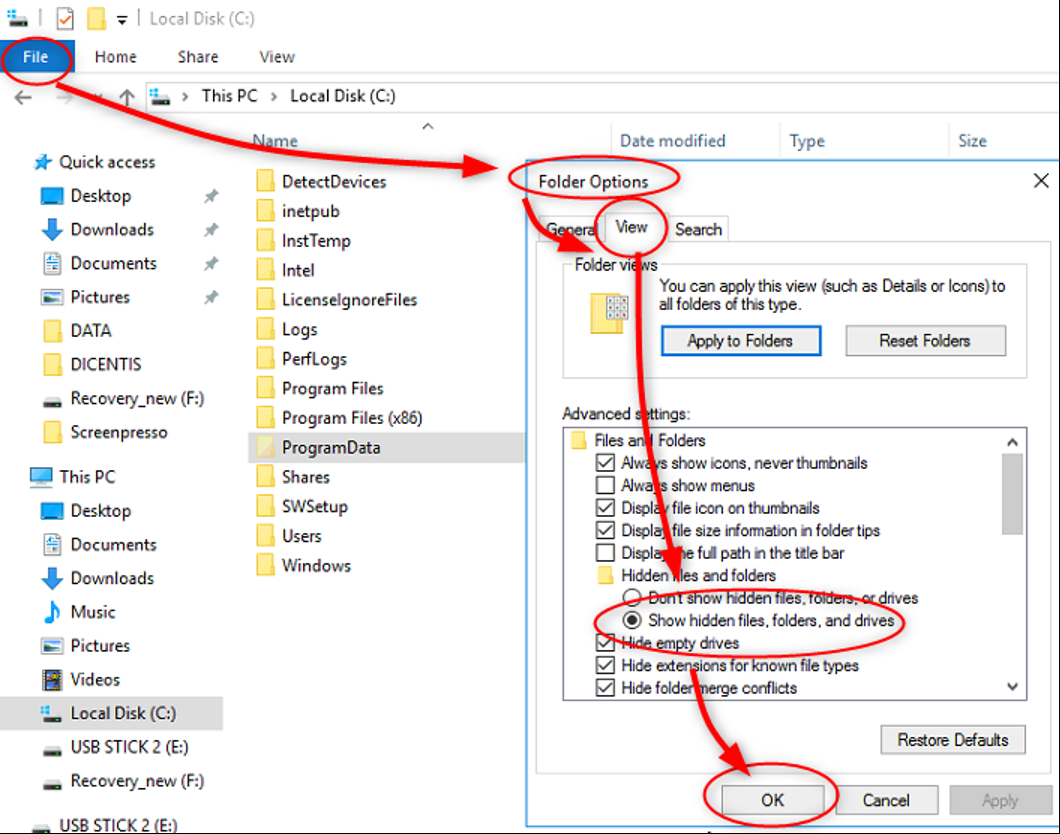1060x834 pixels.
Task: Click the DATA folder icon in sidebar
Action: point(52,330)
